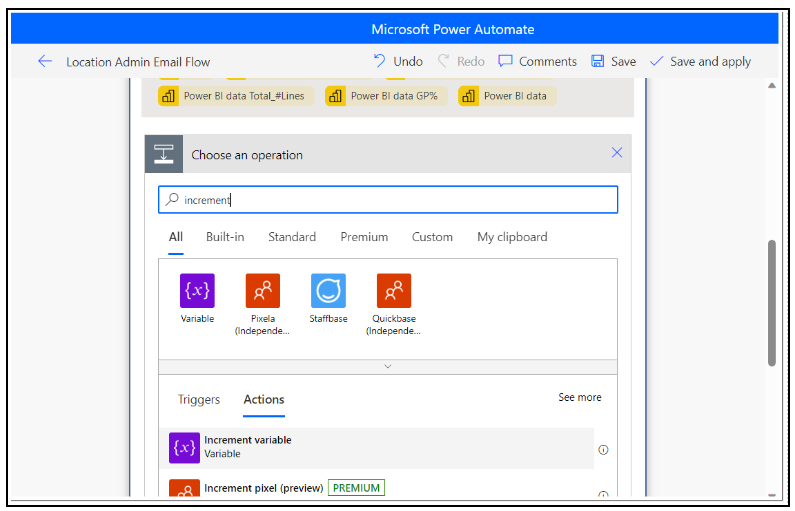The width and height of the screenshot is (795, 511).
Task: Switch to the Triggers tab
Action: coord(199,399)
